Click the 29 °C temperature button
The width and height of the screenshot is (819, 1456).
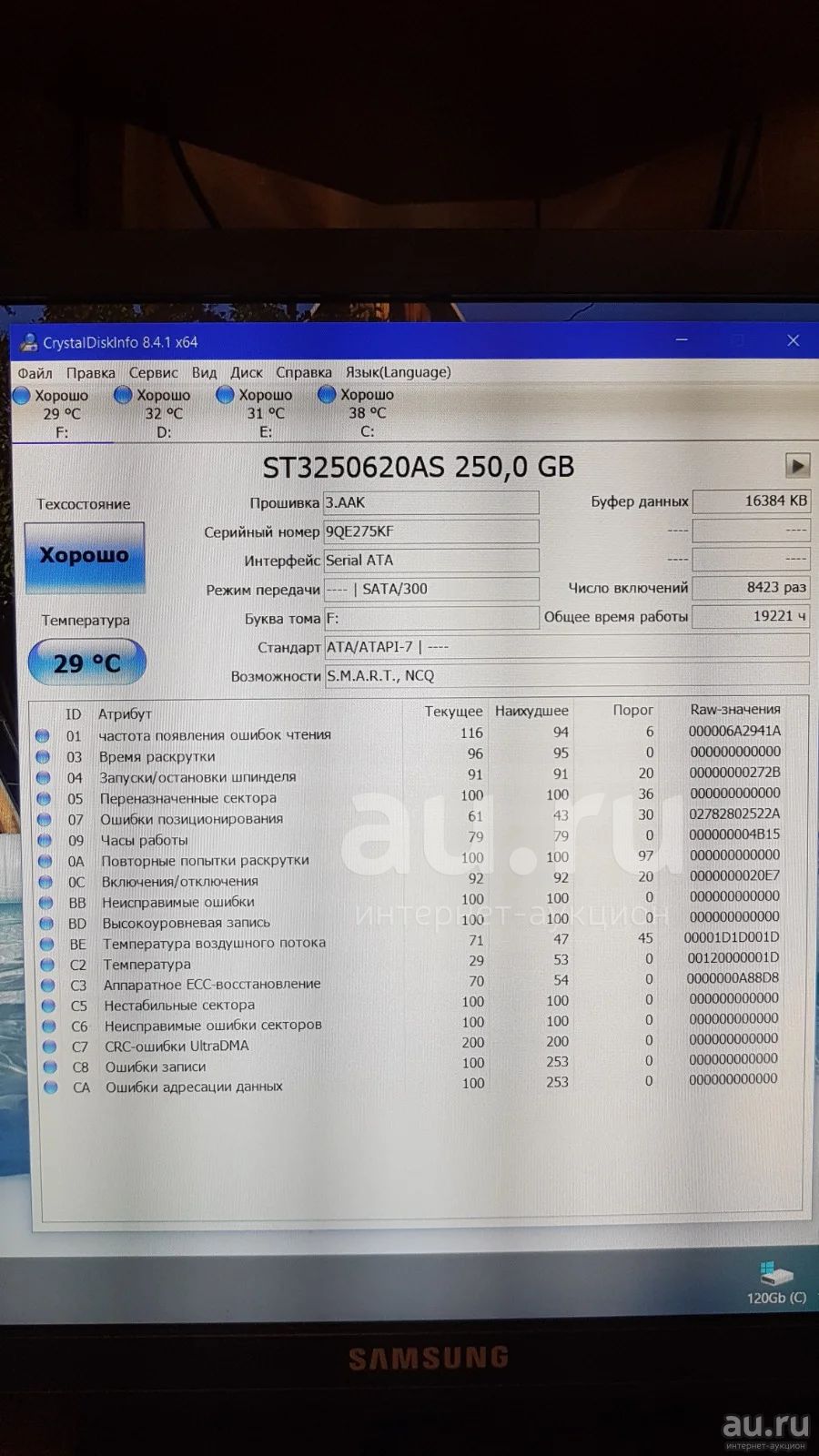click(x=86, y=662)
